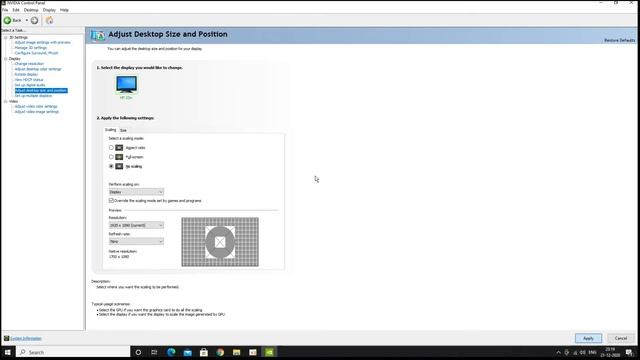Open the Windows Start menu
This screenshot has width=640, height=360.
tap(8, 352)
